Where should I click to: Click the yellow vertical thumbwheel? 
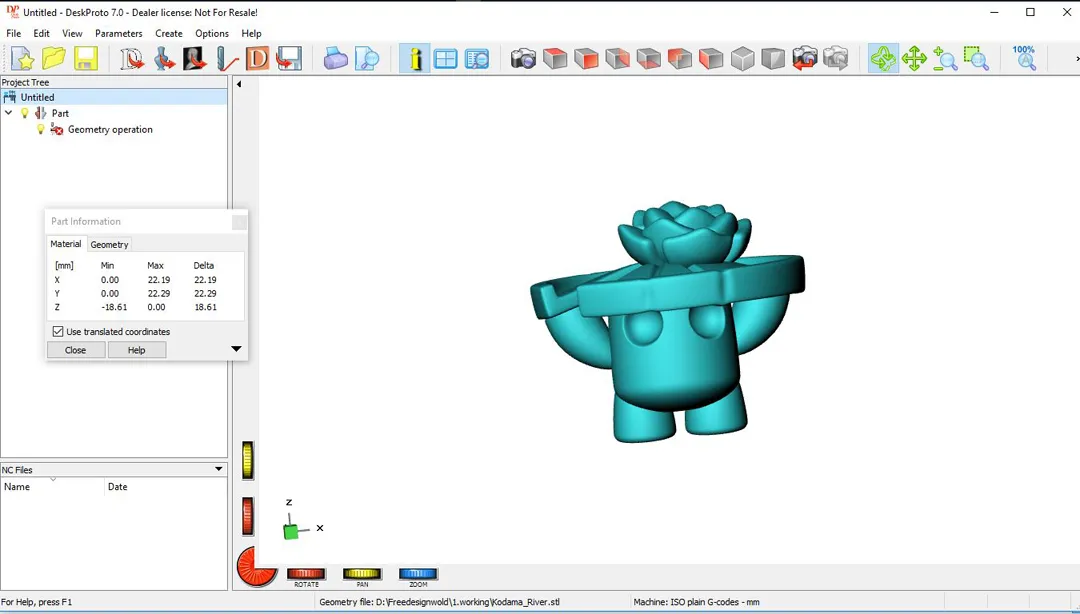click(247, 460)
